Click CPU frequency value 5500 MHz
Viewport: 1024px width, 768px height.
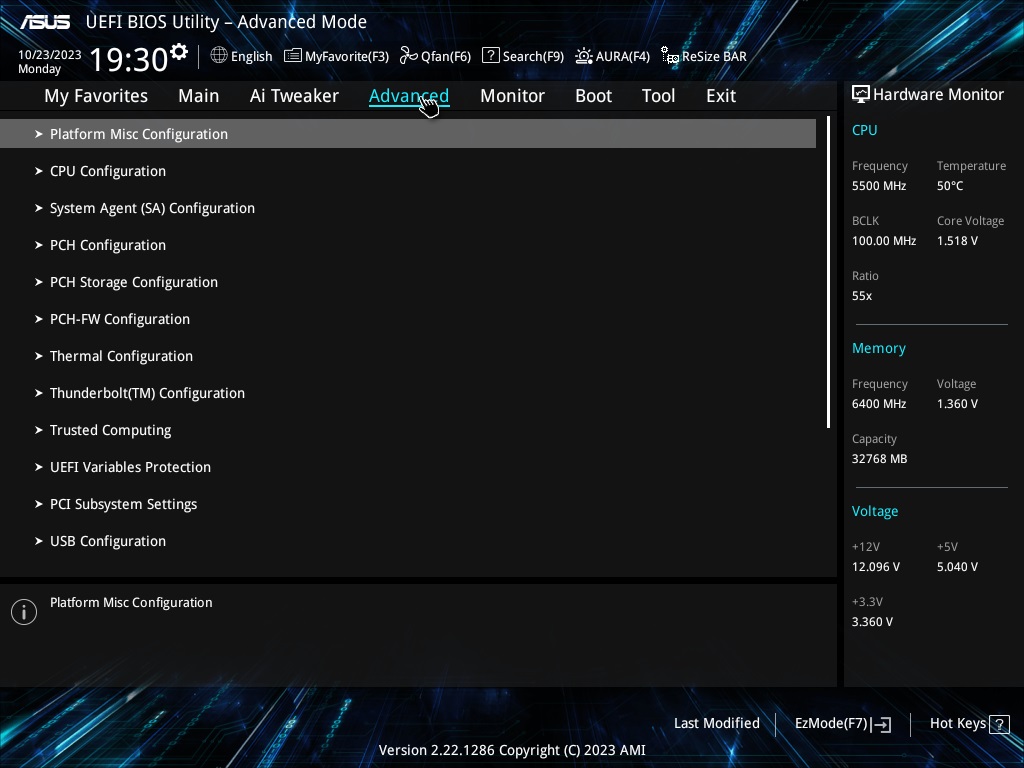click(x=878, y=186)
